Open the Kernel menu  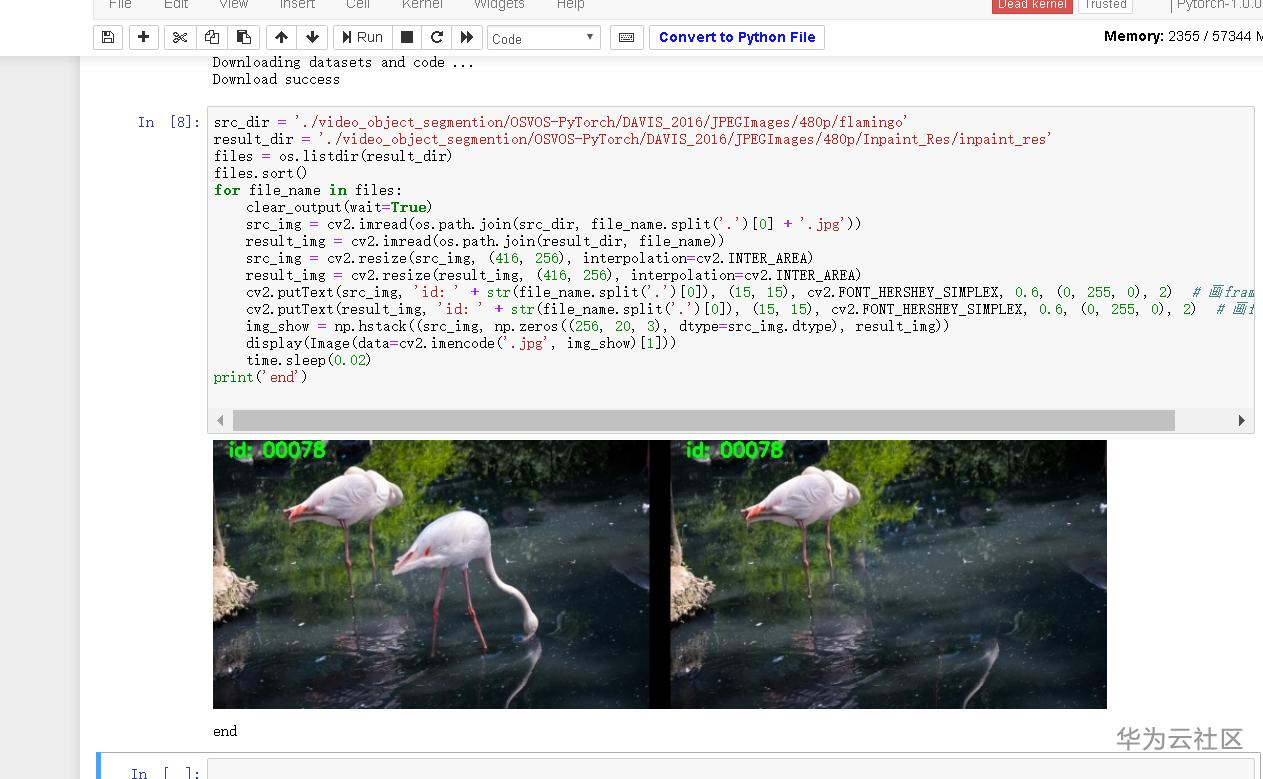click(x=422, y=5)
